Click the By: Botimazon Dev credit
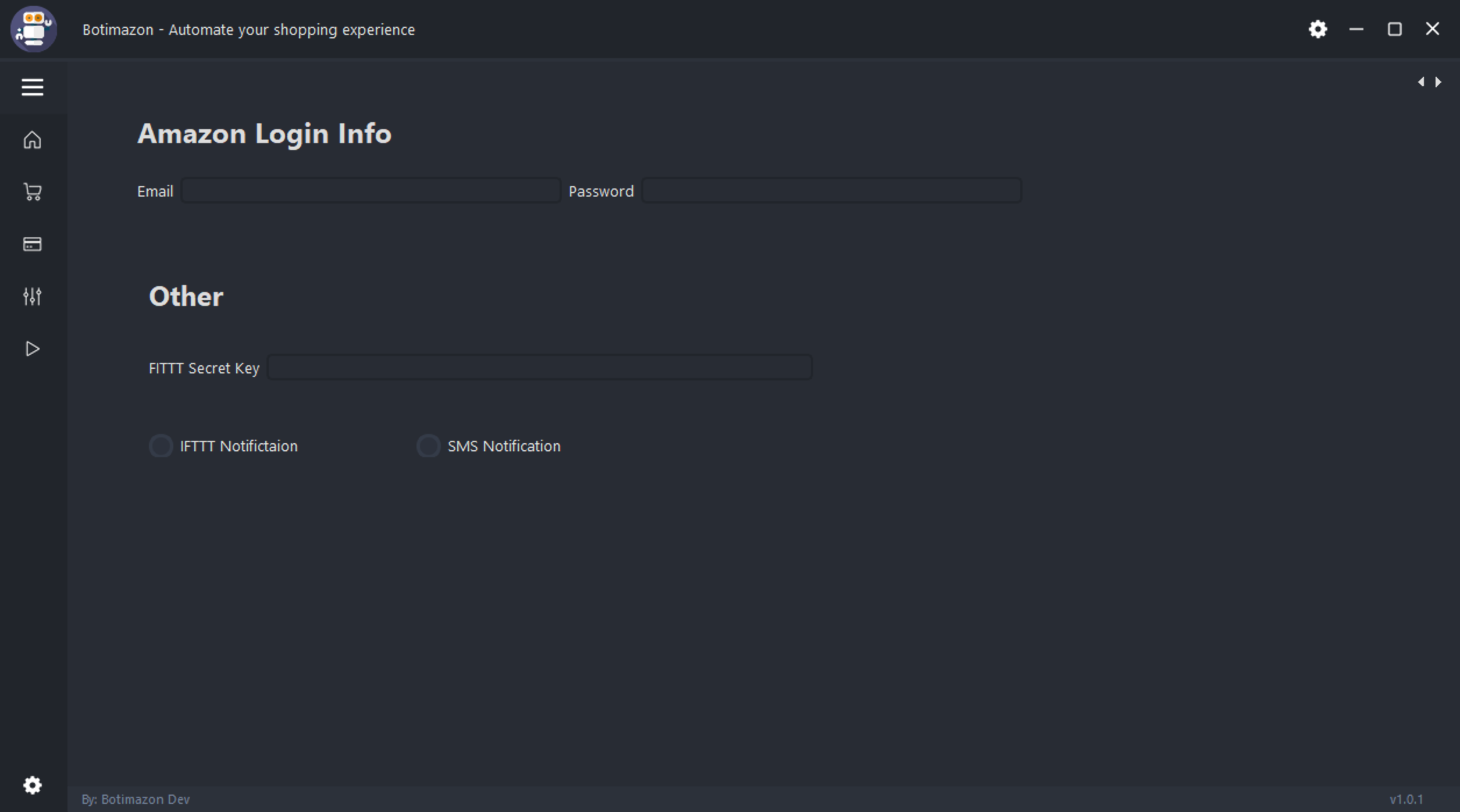The width and height of the screenshot is (1460, 812). 136,799
